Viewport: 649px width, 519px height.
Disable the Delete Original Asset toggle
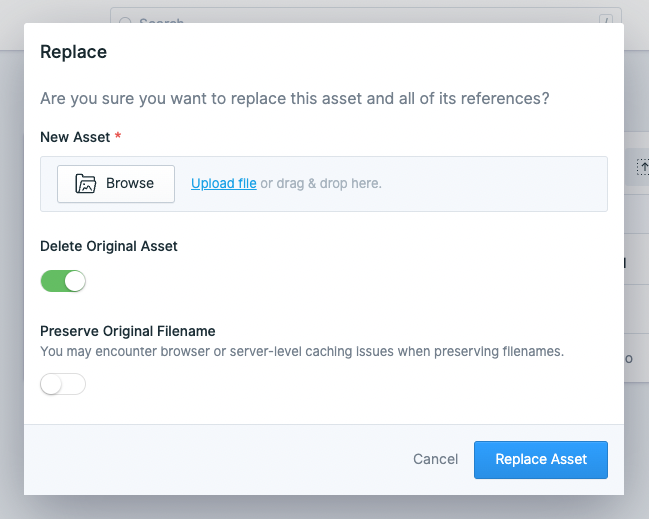pyautogui.click(x=63, y=281)
